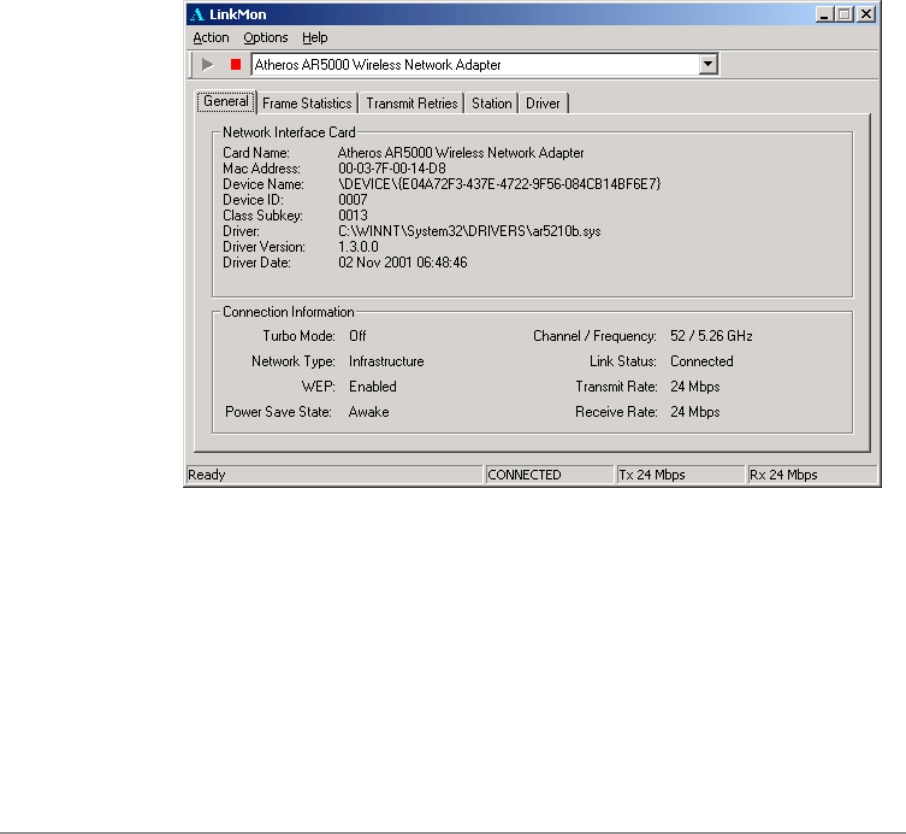Click the Rx 24 Mbps status pane

pyautogui.click(x=812, y=475)
